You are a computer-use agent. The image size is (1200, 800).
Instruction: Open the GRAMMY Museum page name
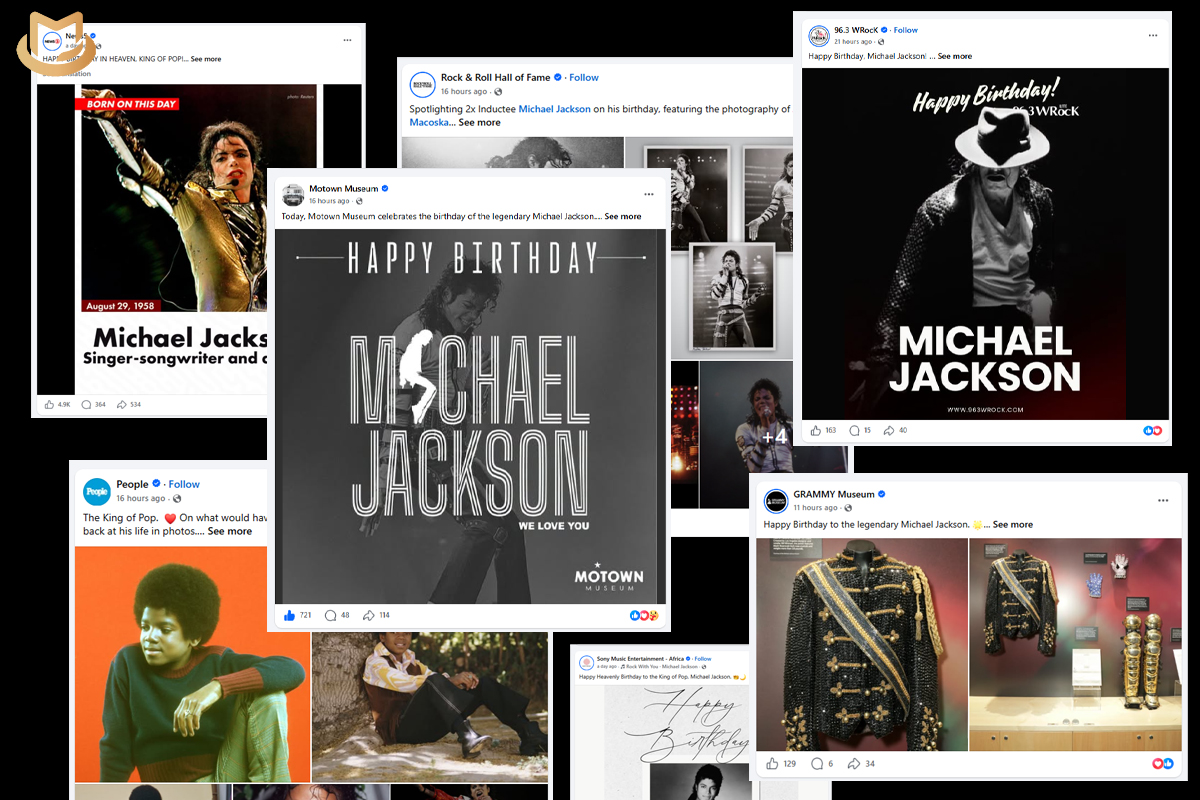coord(834,494)
